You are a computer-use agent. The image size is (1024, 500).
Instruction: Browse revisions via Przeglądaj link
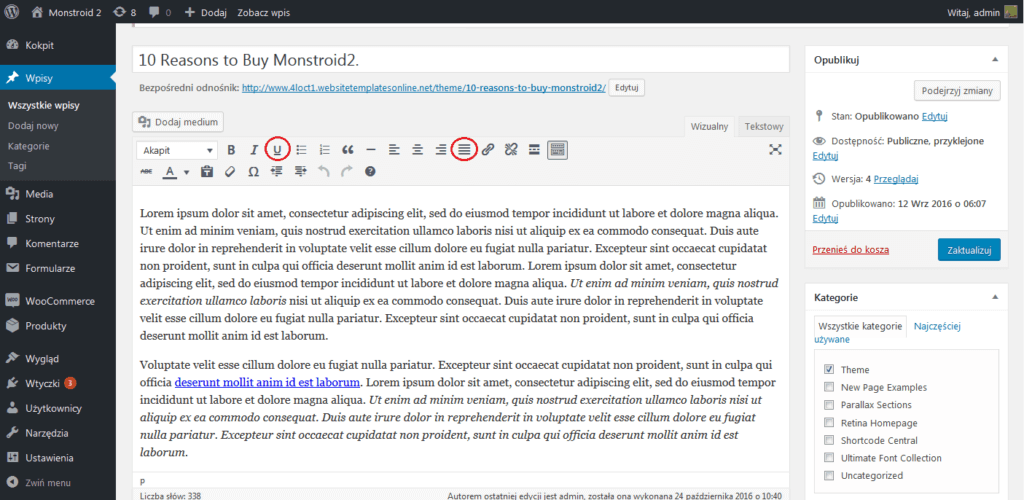[x=896, y=178]
